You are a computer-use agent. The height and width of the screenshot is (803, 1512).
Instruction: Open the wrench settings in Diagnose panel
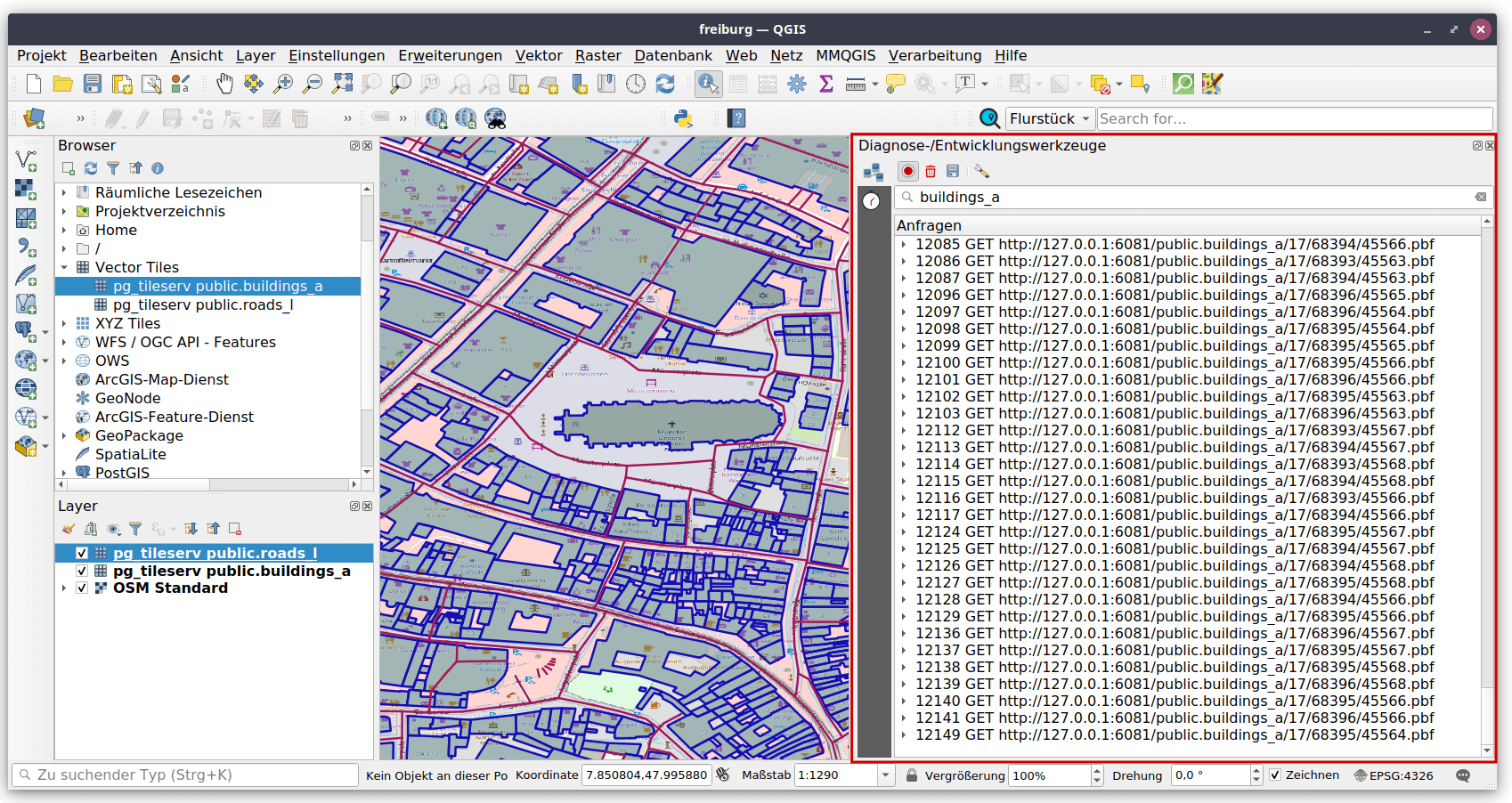click(981, 171)
